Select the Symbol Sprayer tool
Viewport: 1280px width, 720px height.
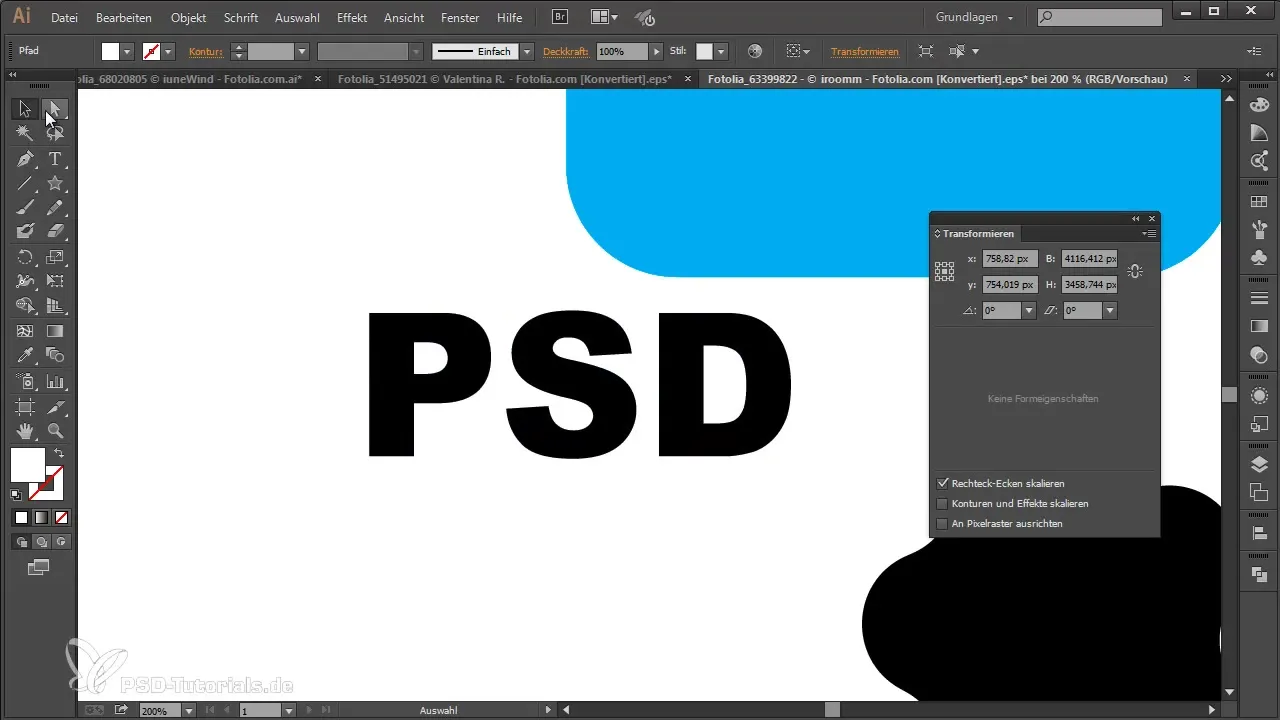point(25,381)
